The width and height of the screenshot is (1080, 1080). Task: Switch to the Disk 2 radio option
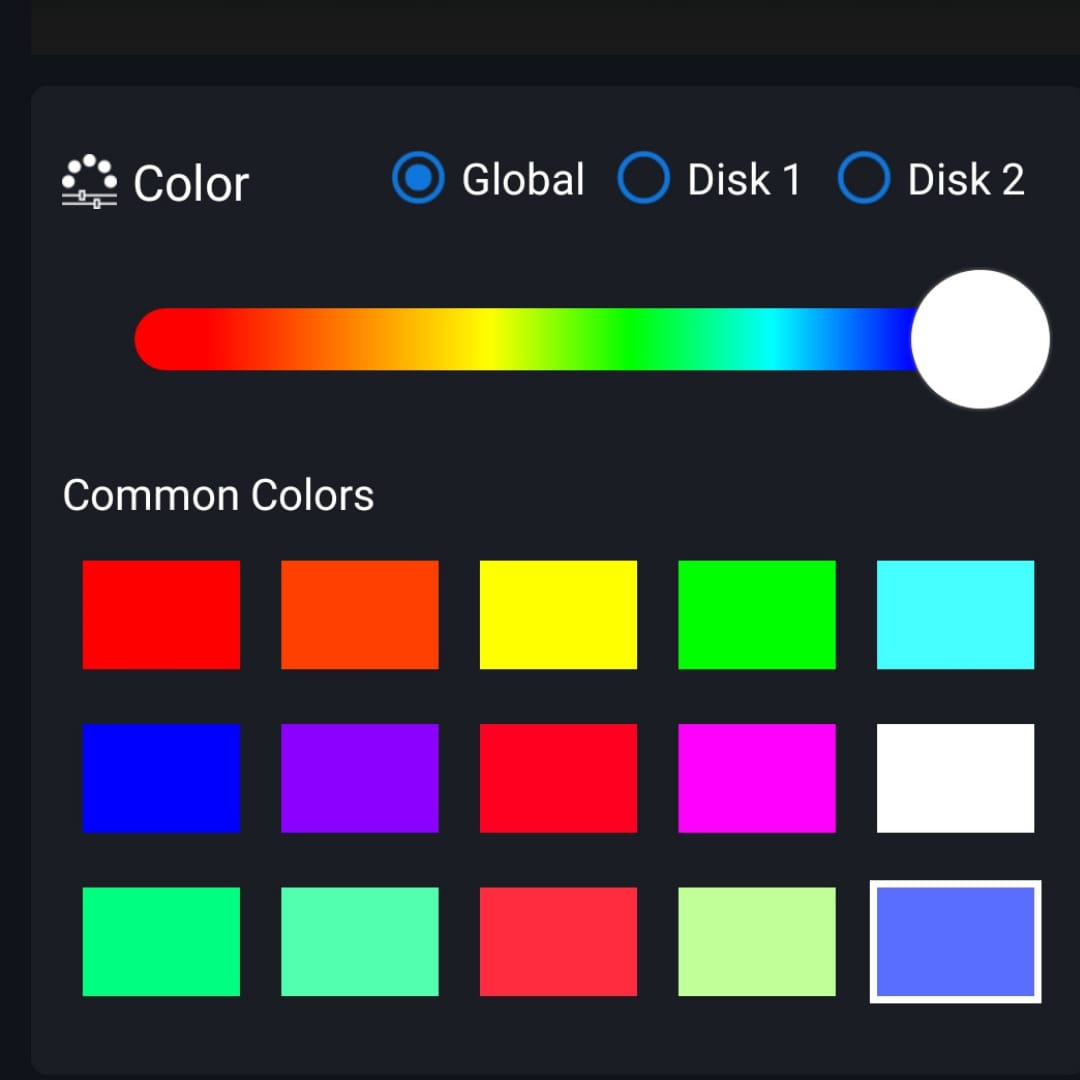[863, 179]
